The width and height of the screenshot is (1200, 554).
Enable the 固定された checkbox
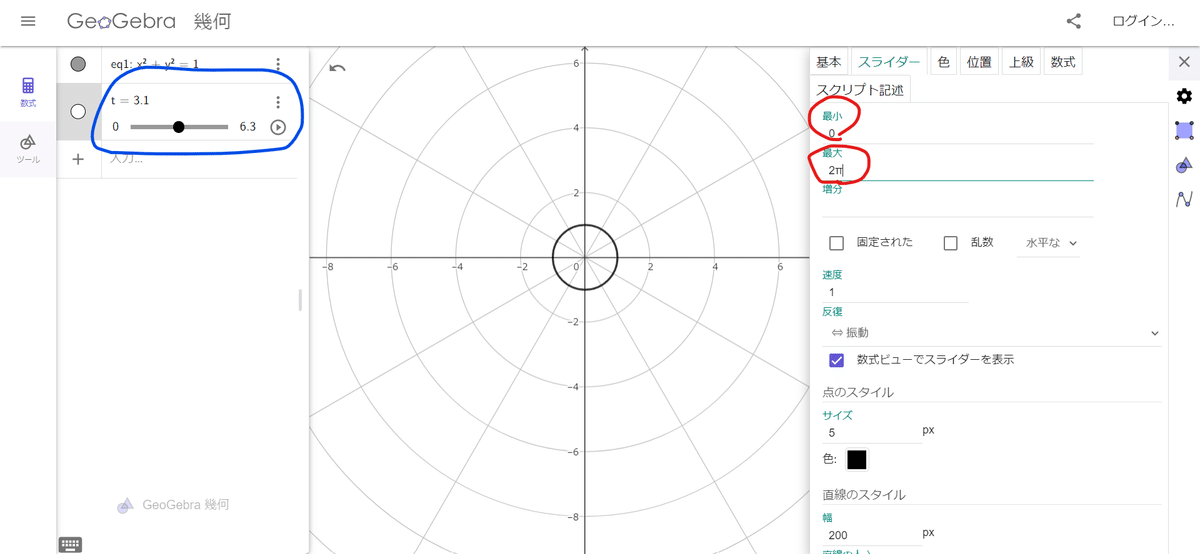(x=836, y=243)
